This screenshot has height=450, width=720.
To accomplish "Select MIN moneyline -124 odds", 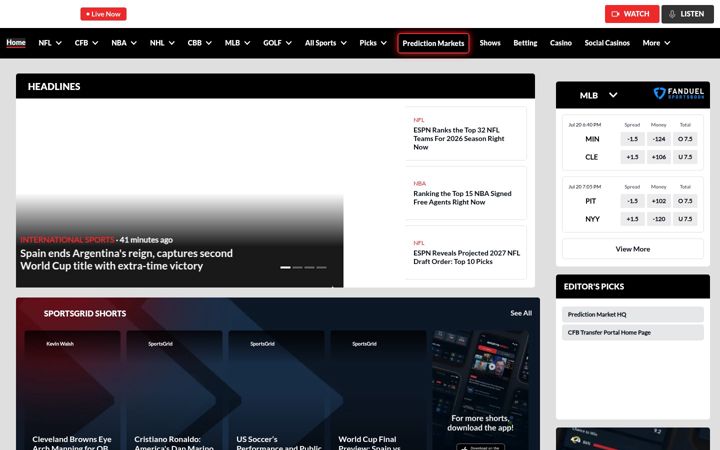I will tap(658, 139).
